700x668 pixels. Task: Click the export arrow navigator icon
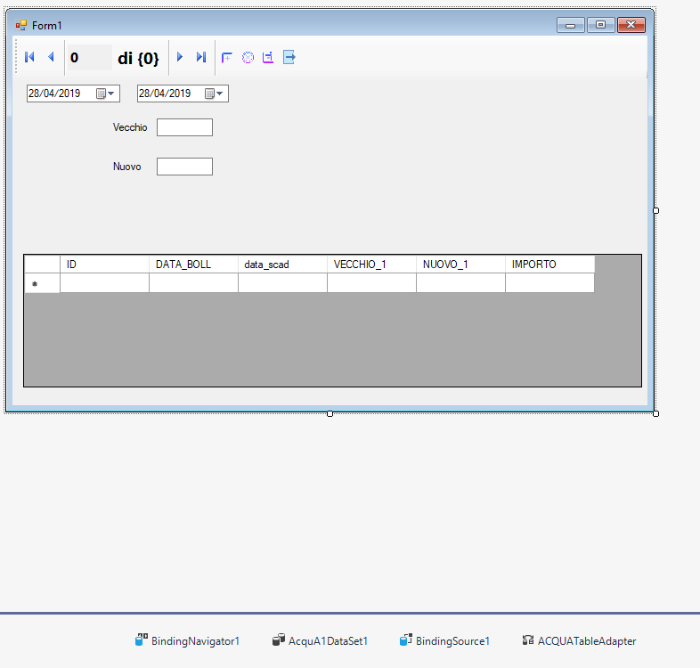click(289, 57)
